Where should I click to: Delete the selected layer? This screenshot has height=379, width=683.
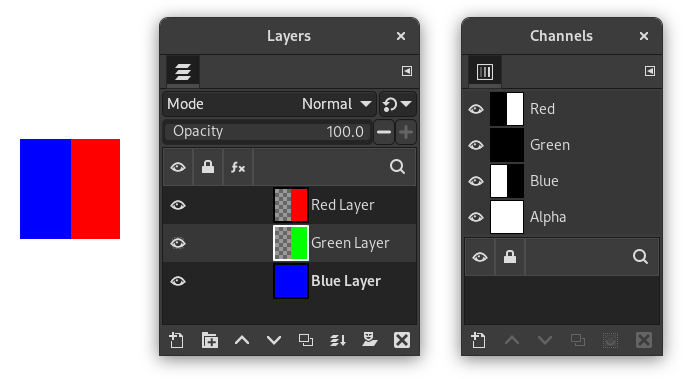(x=402, y=340)
